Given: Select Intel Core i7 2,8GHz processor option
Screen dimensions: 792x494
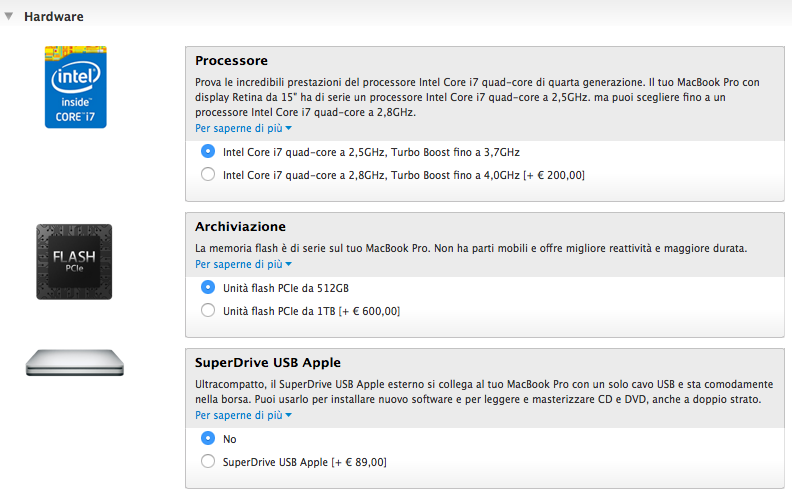Looking at the screenshot, I should (x=208, y=174).
